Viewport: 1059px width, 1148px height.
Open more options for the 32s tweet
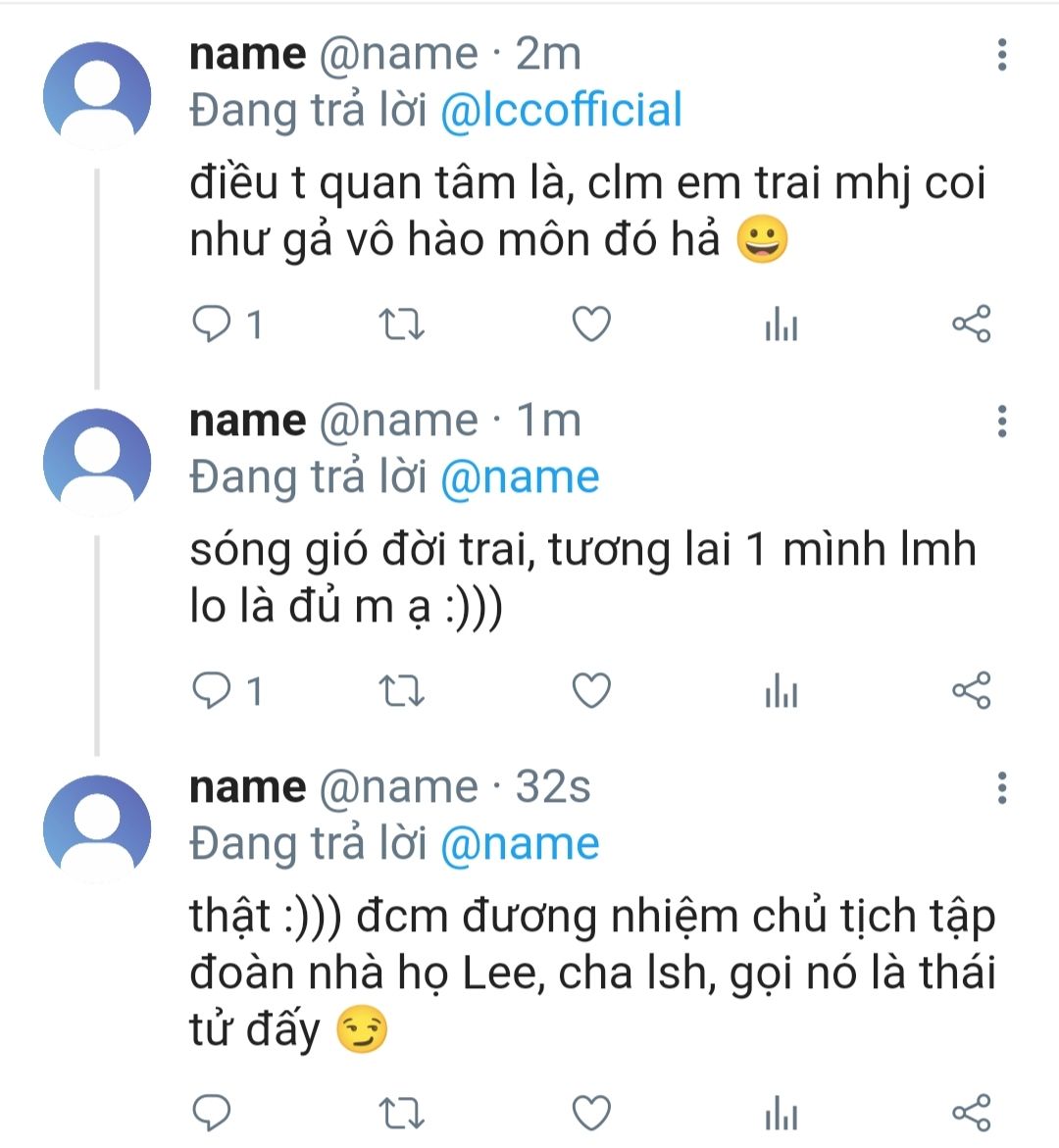1002,788
